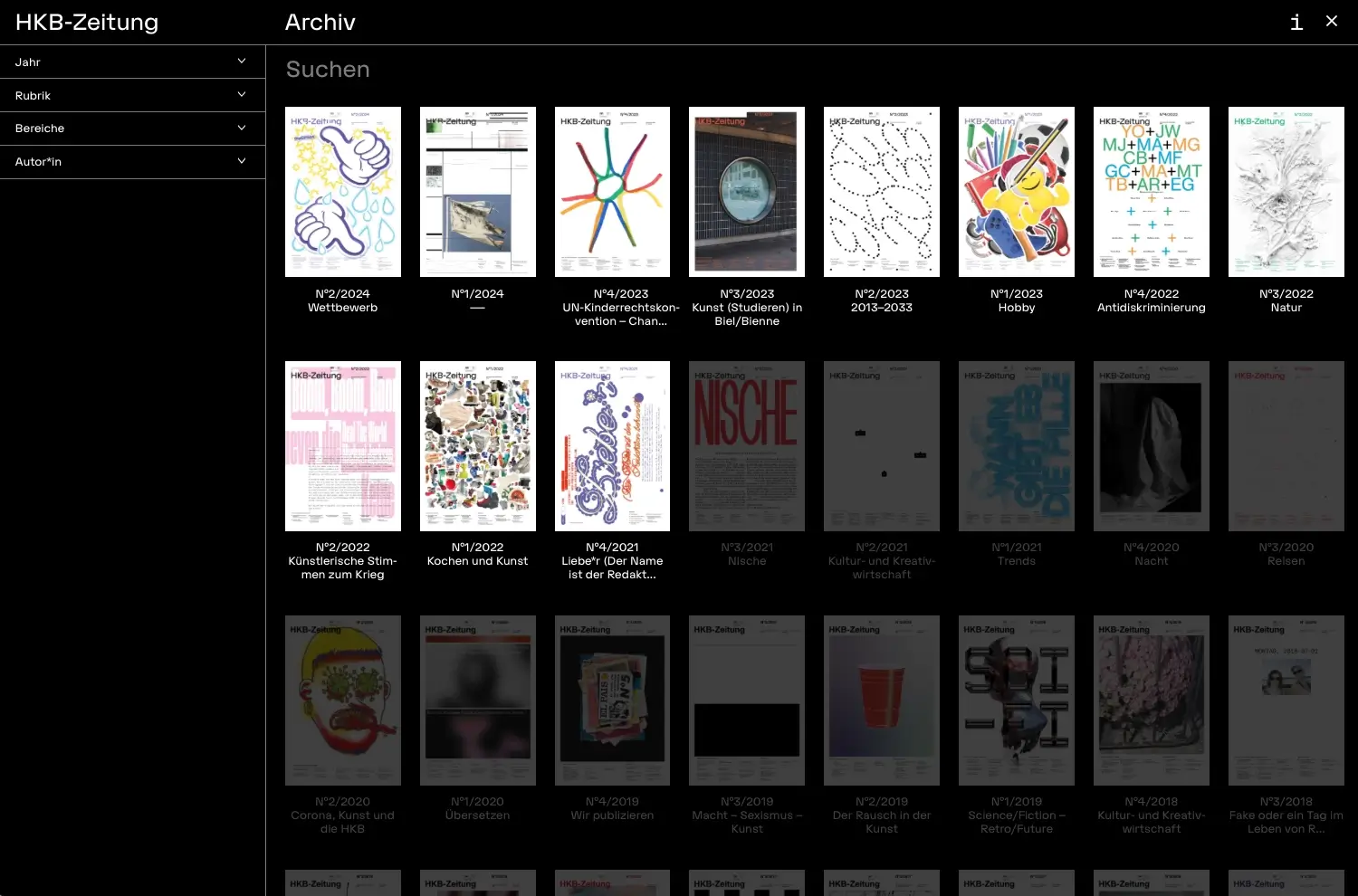The height and width of the screenshot is (896, 1358).
Task: Open N°1/2024 issue cover
Action: (x=478, y=192)
